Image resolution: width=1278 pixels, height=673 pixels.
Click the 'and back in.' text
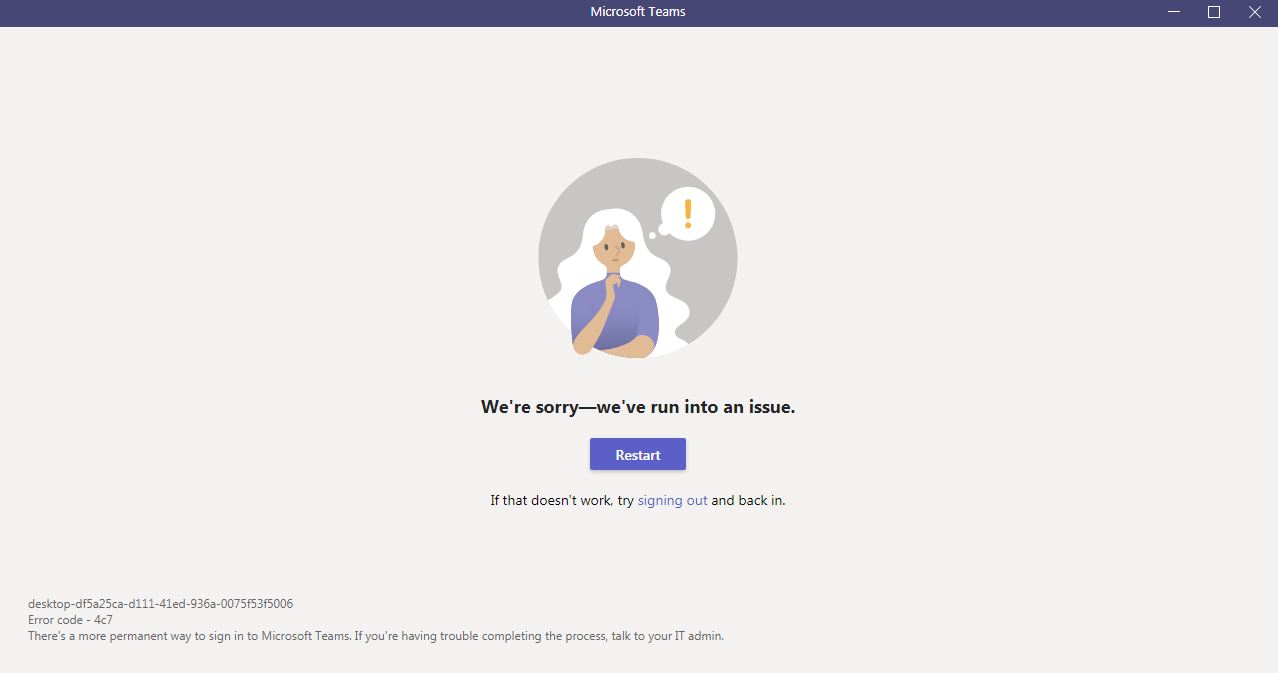click(748, 500)
